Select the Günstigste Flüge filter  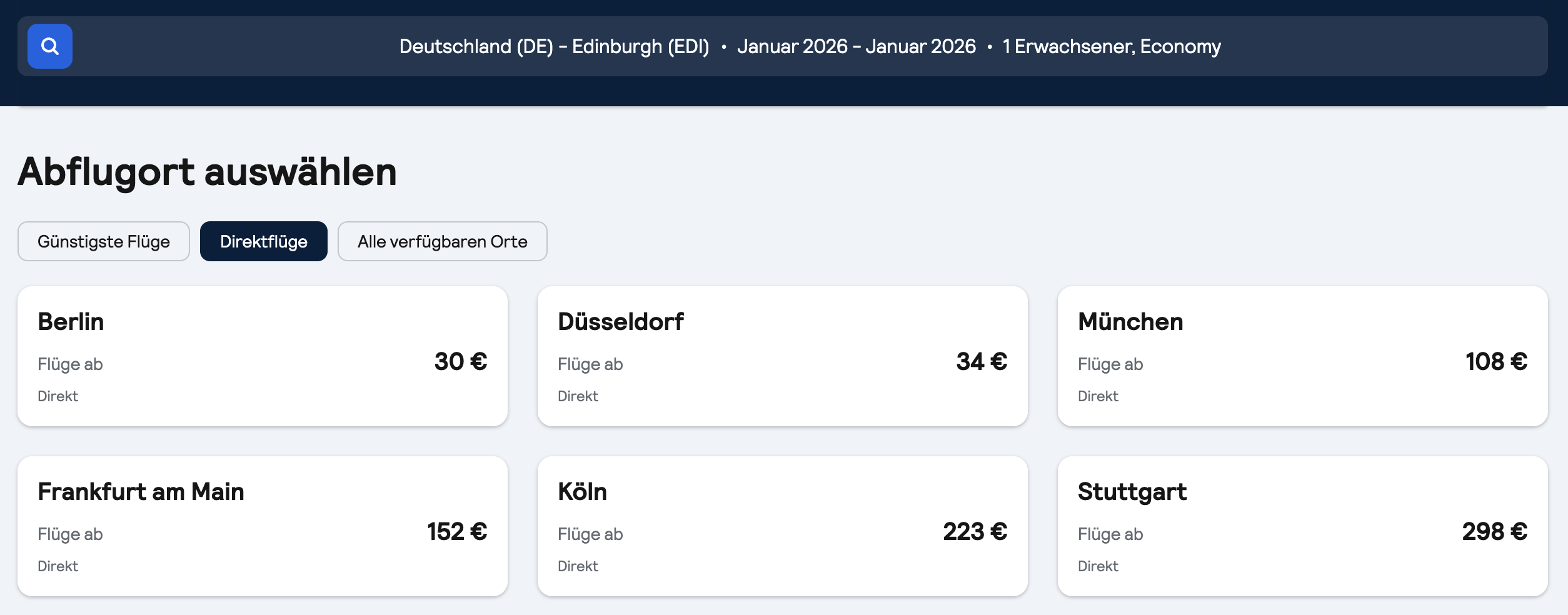[x=104, y=241]
